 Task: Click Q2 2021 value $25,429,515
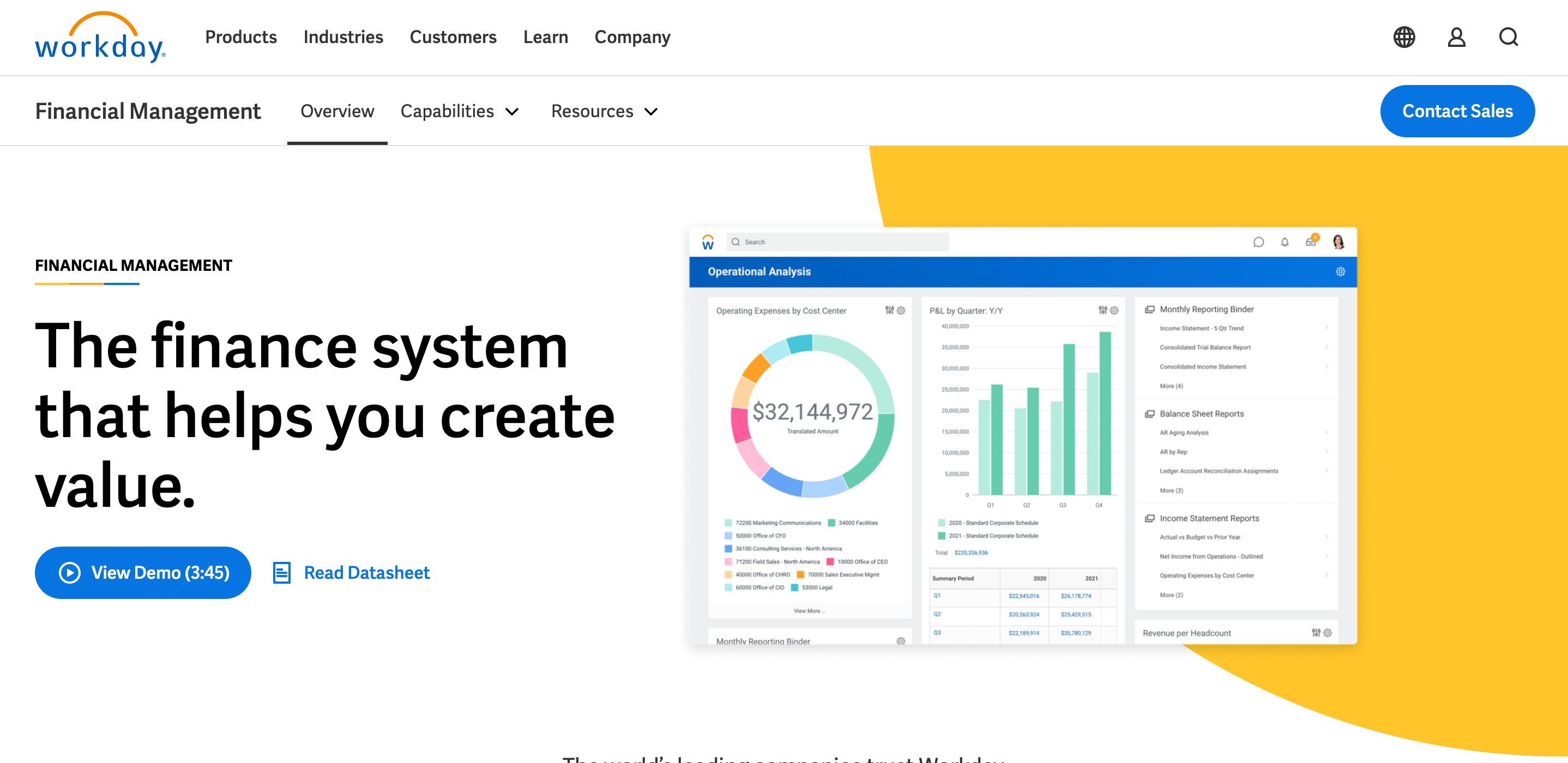pos(1076,615)
